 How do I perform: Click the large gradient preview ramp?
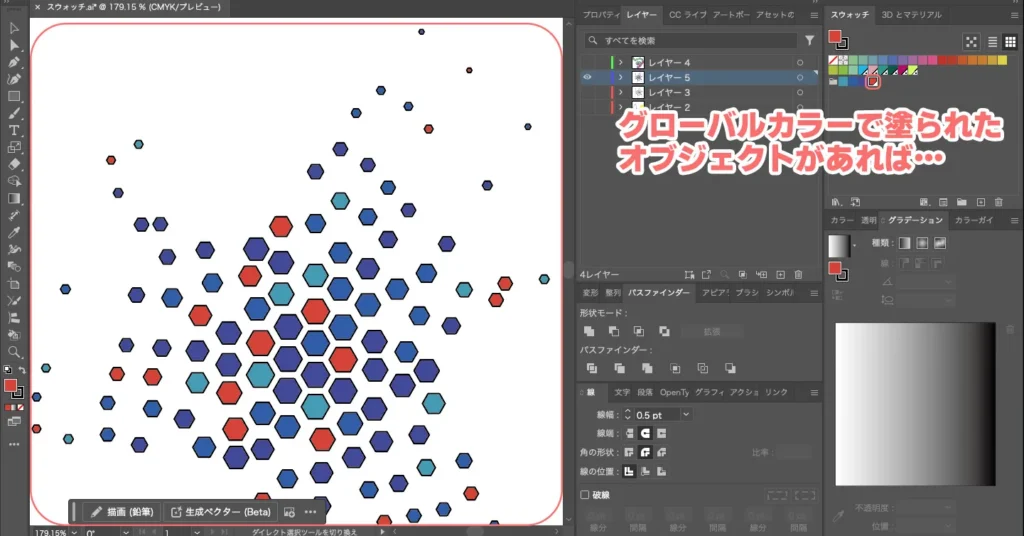point(916,404)
